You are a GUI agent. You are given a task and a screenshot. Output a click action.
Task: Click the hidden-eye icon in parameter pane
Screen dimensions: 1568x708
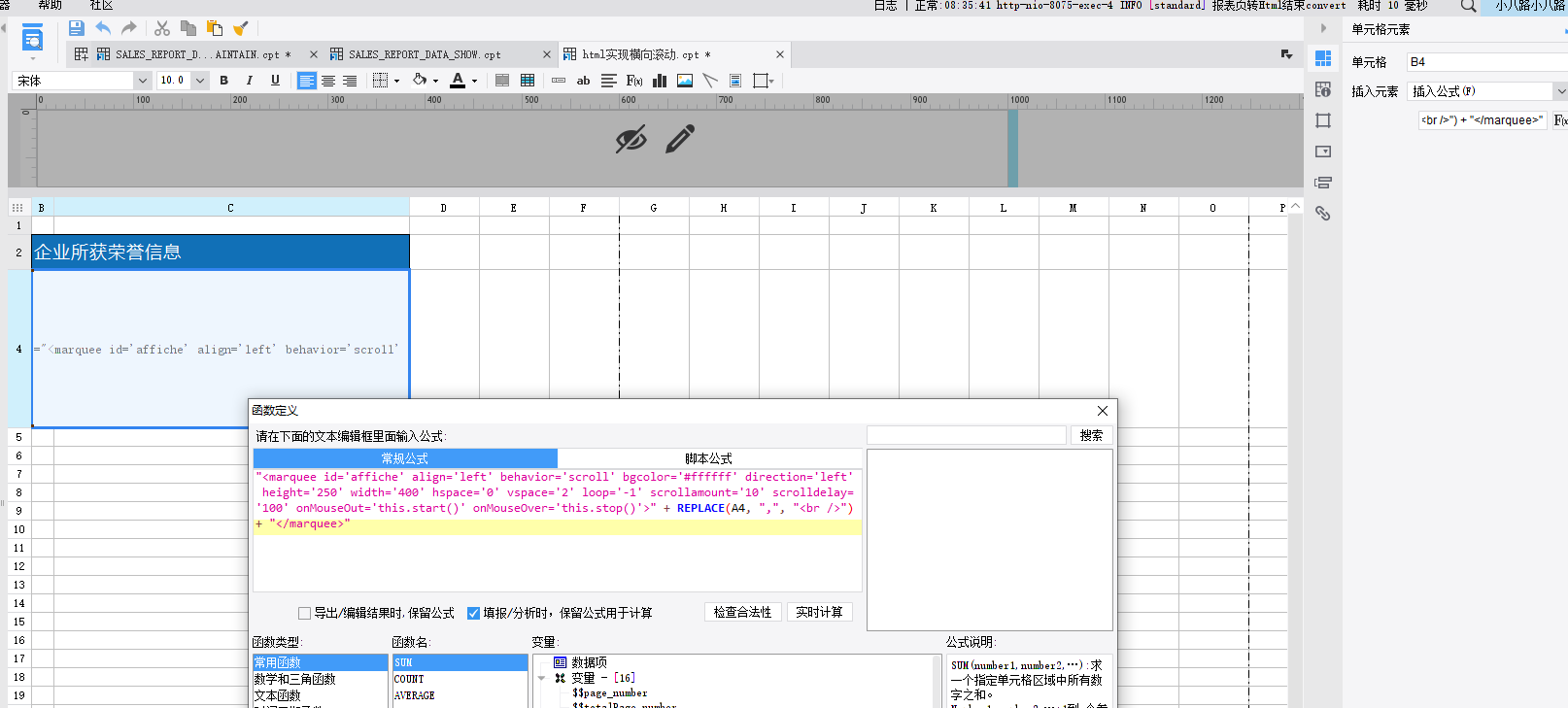tap(631, 139)
